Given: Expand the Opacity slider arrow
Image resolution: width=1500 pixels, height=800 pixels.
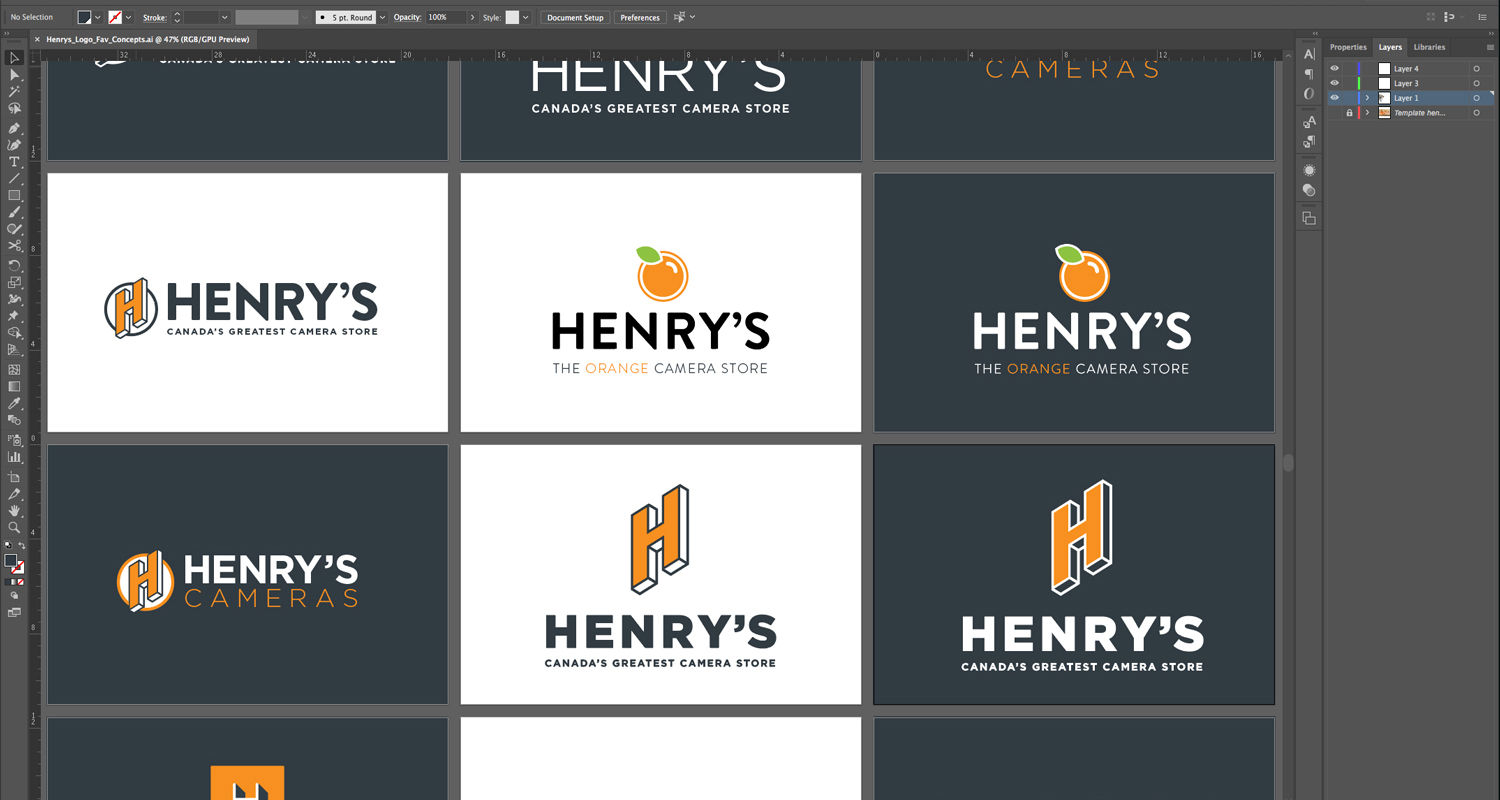Looking at the screenshot, I should tap(473, 17).
